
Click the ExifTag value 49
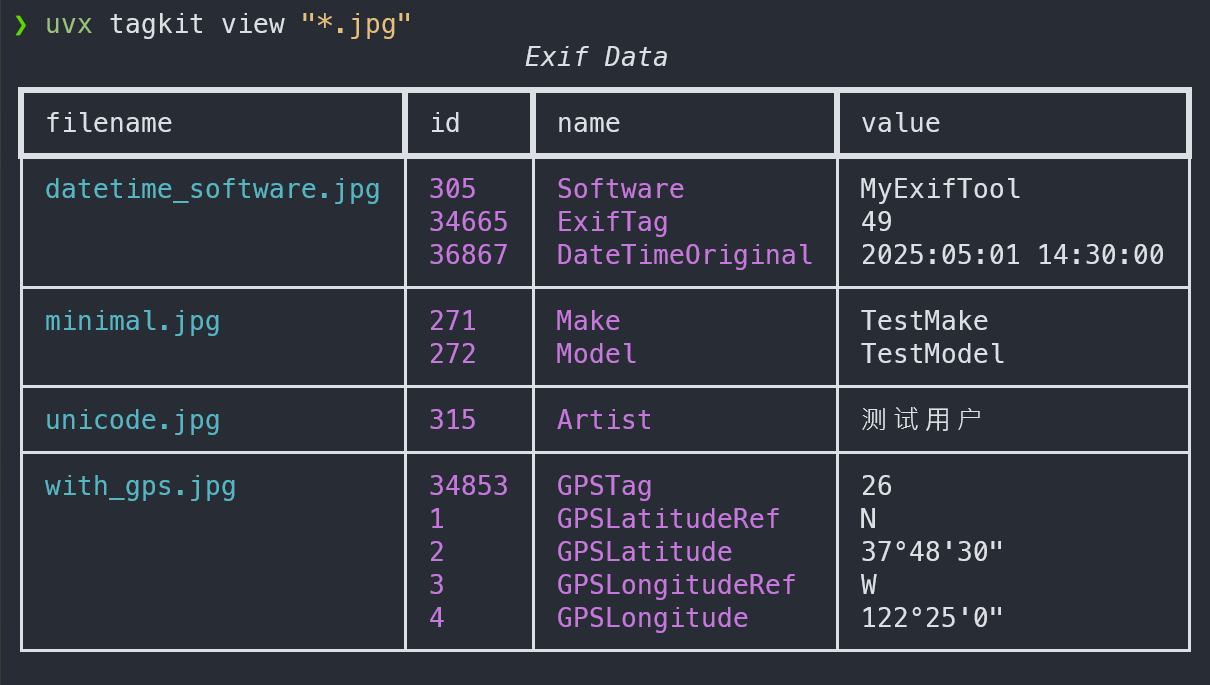coord(876,222)
